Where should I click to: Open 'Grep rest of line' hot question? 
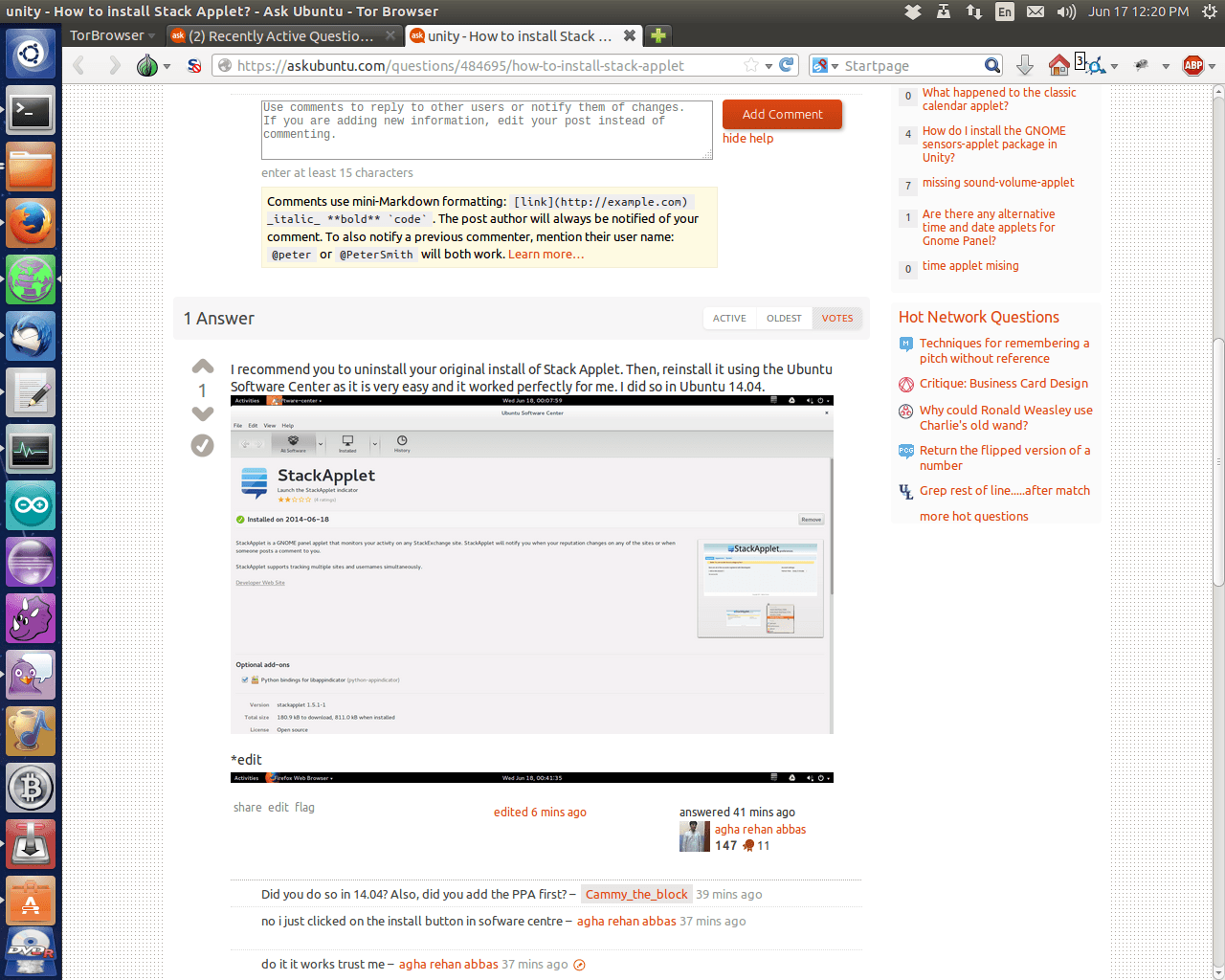click(1005, 490)
